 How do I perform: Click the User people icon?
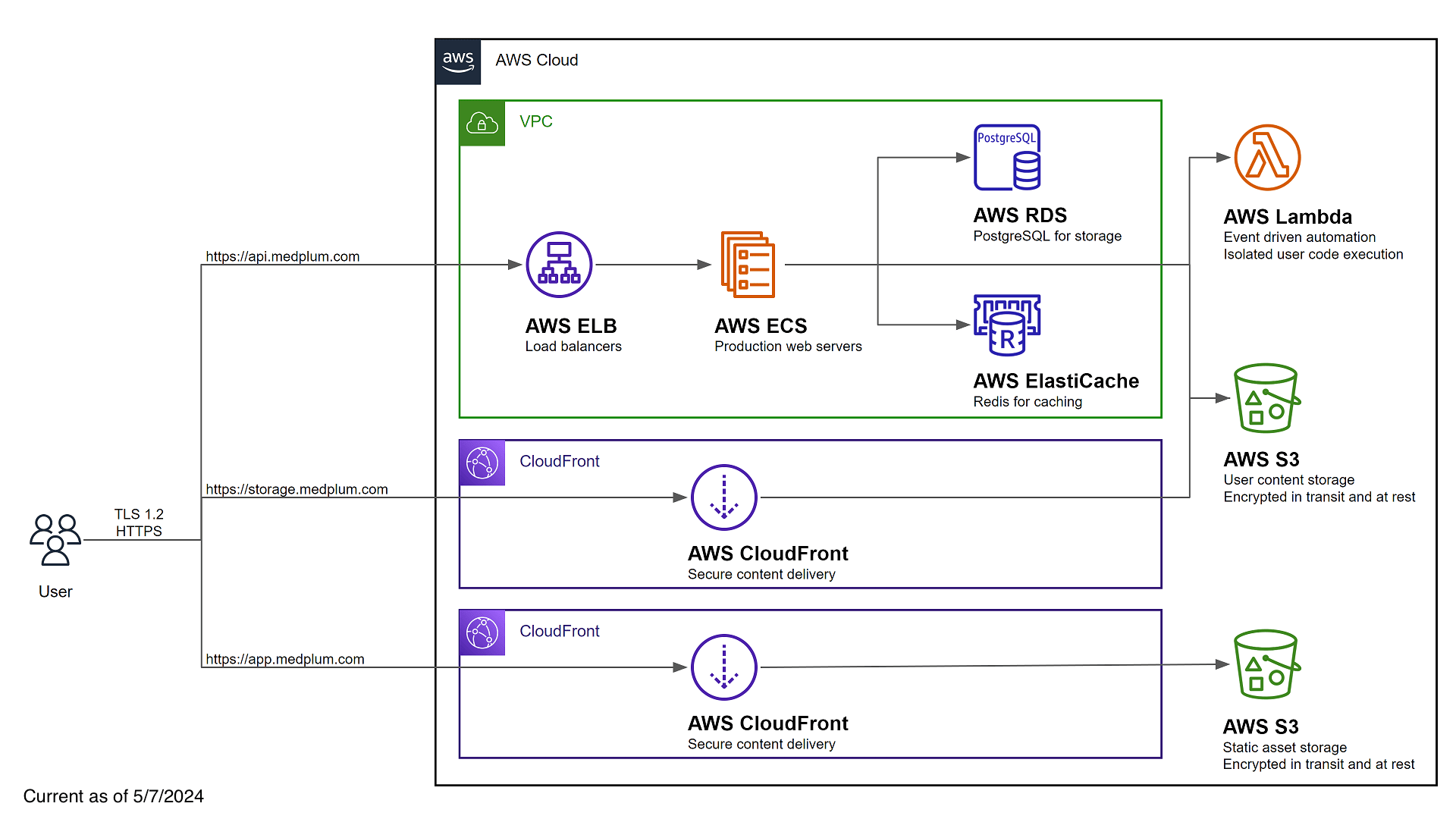click(x=55, y=540)
